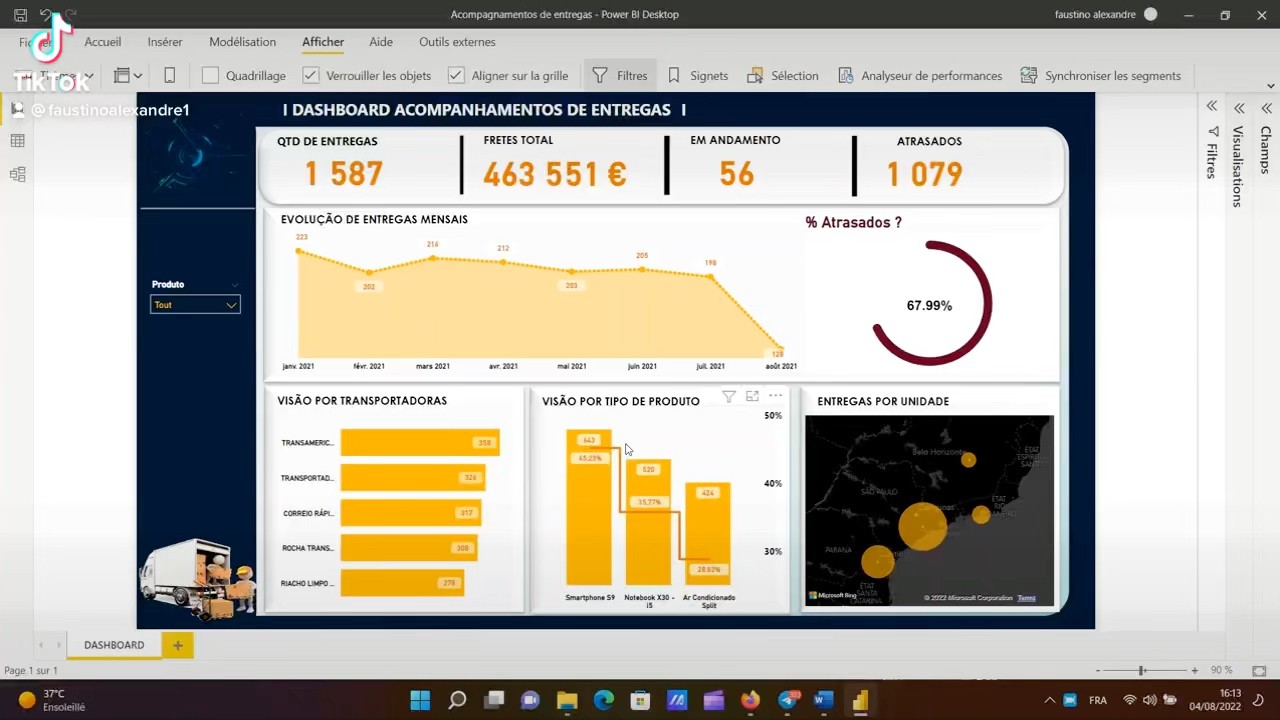Add a new page with plus button
This screenshot has height=720, width=1280.
[178, 645]
